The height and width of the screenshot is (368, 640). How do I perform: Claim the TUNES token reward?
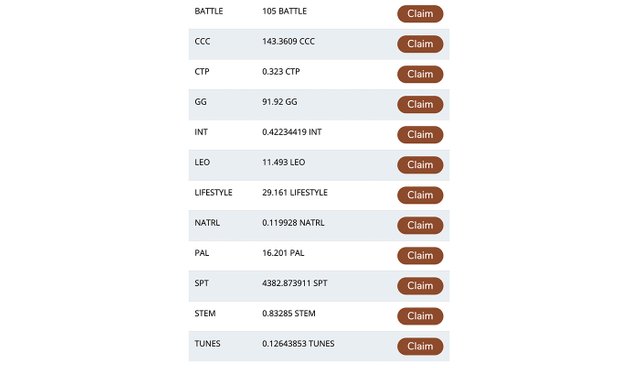point(420,346)
